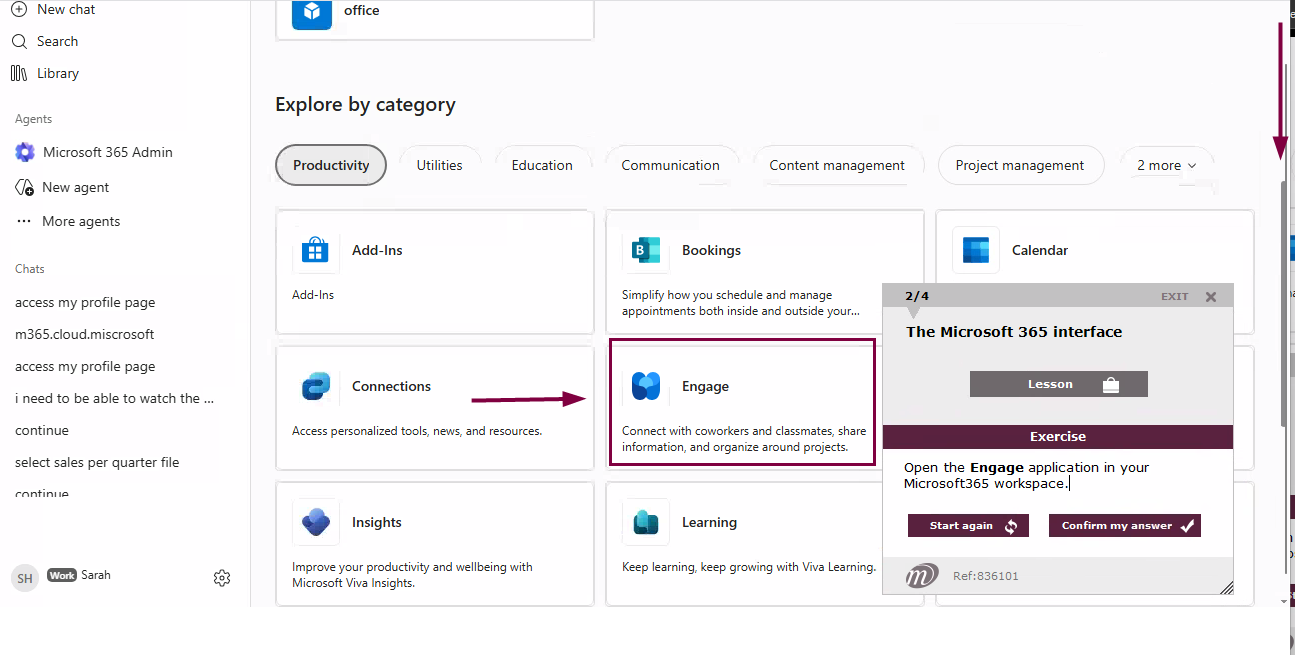Click the Connections card description text
Screen dimensions: 1295x655
(x=417, y=431)
